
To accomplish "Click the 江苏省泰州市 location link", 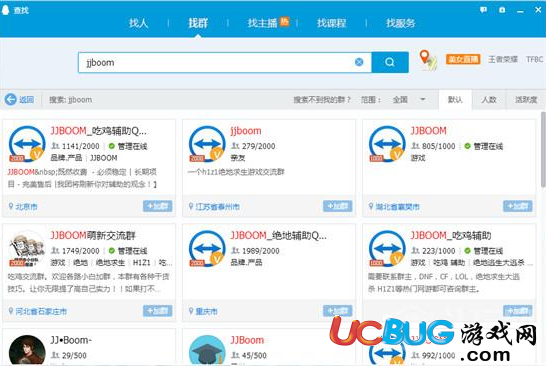I will tap(217, 206).
